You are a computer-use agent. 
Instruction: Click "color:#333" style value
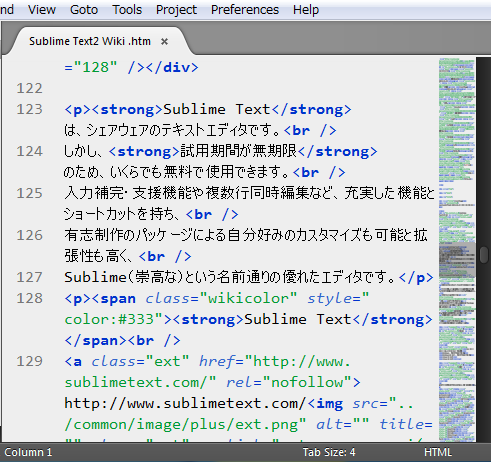point(113,319)
